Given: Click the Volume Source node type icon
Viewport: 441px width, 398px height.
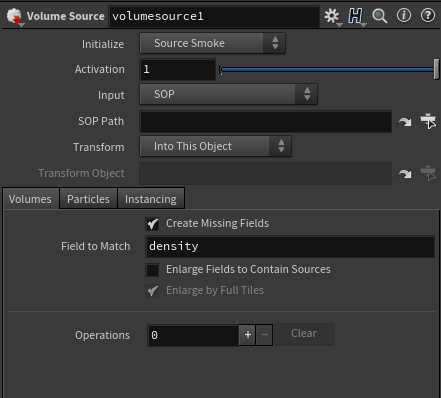Looking at the screenshot, I should (x=14, y=16).
